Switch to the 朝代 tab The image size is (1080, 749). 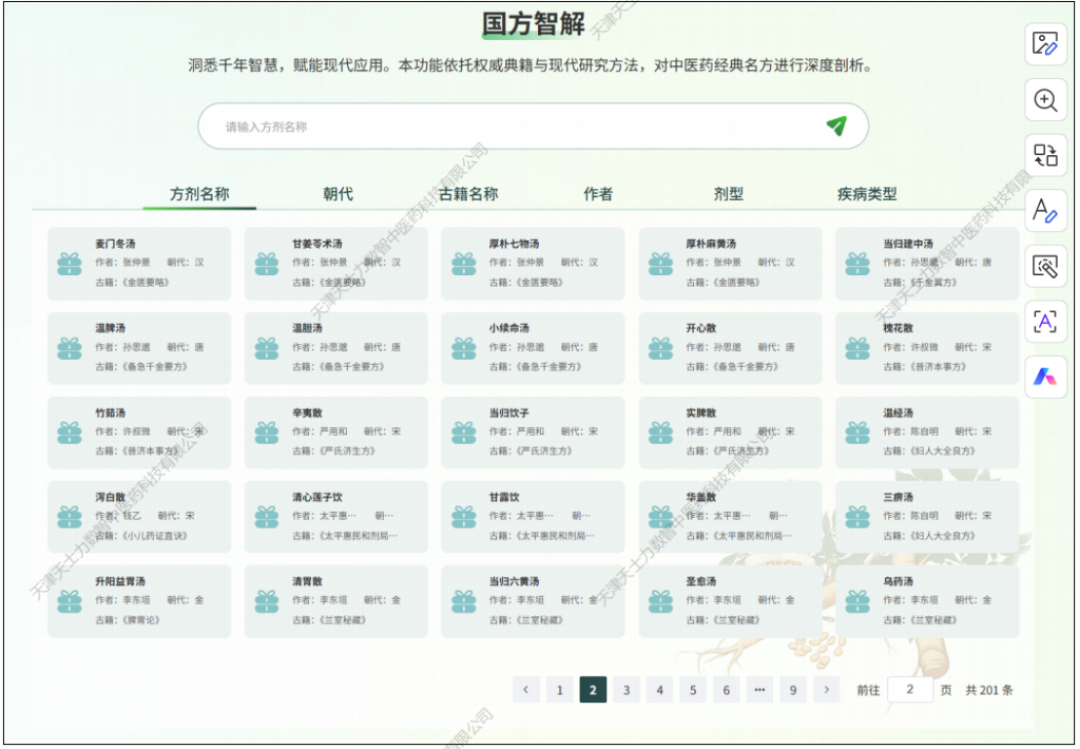click(x=338, y=194)
